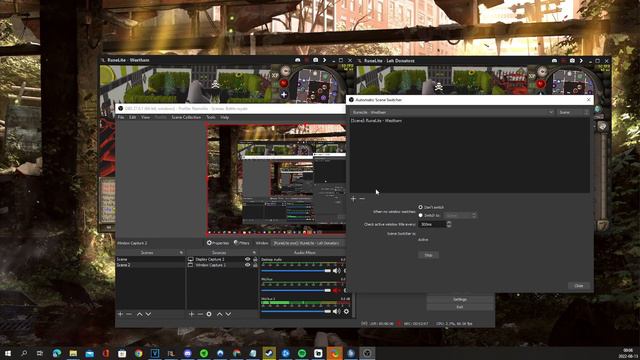Select Scene 2 in Scenes list

[x=150, y=265]
